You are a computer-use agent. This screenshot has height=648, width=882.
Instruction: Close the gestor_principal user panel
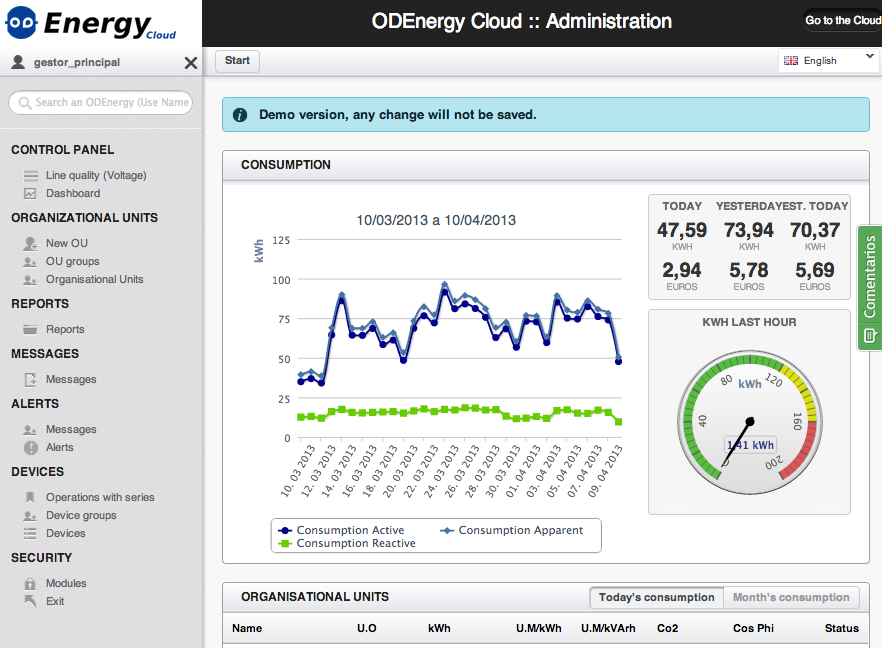191,63
